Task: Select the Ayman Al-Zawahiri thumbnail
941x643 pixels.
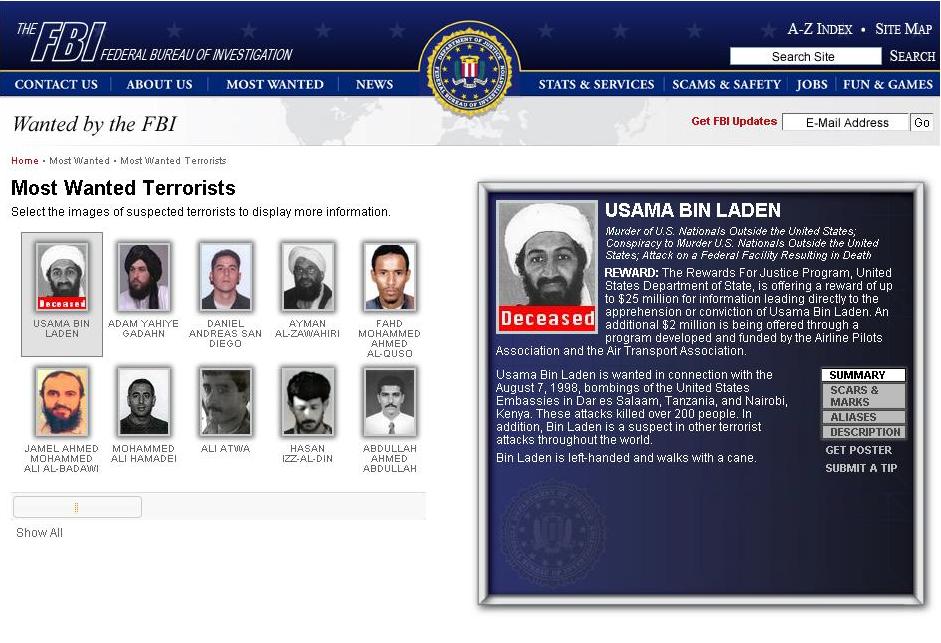Action: click(x=307, y=276)
